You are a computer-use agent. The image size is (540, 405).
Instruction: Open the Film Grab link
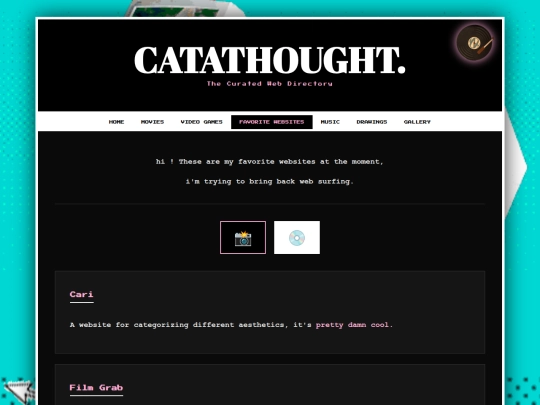[96, 388]
